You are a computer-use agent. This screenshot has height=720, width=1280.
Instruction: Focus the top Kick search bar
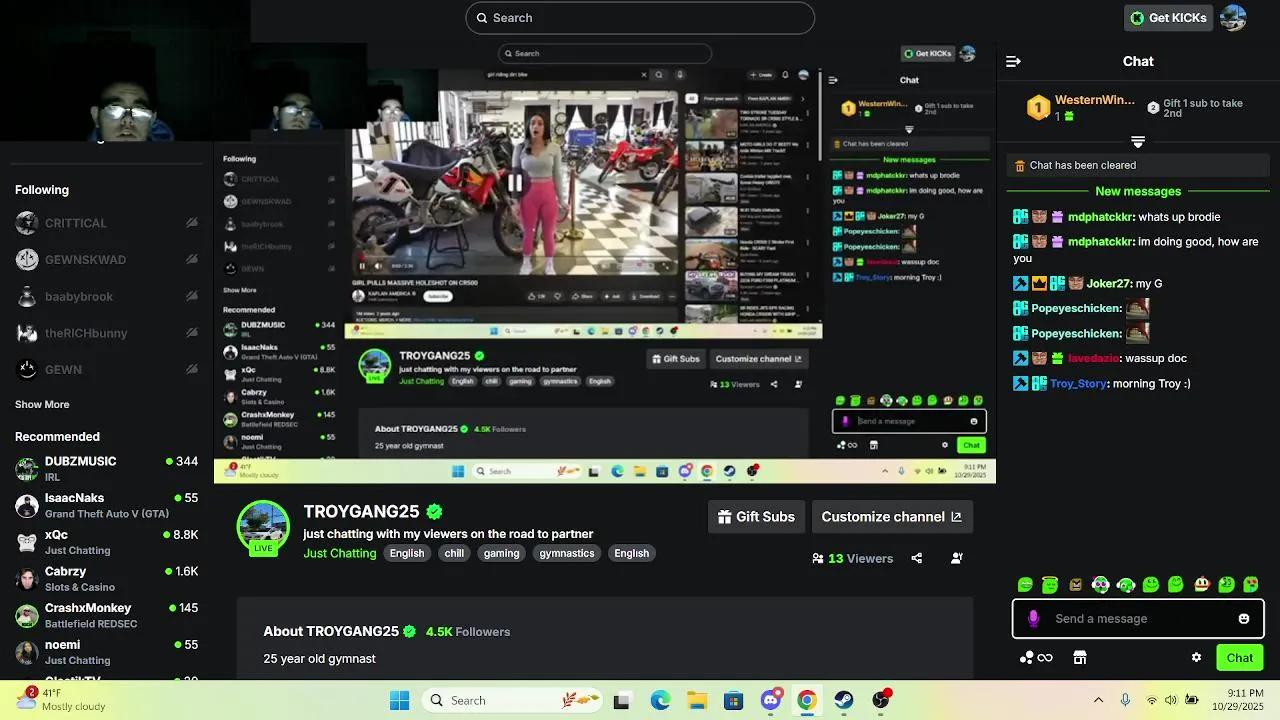[x=640, y=18]
